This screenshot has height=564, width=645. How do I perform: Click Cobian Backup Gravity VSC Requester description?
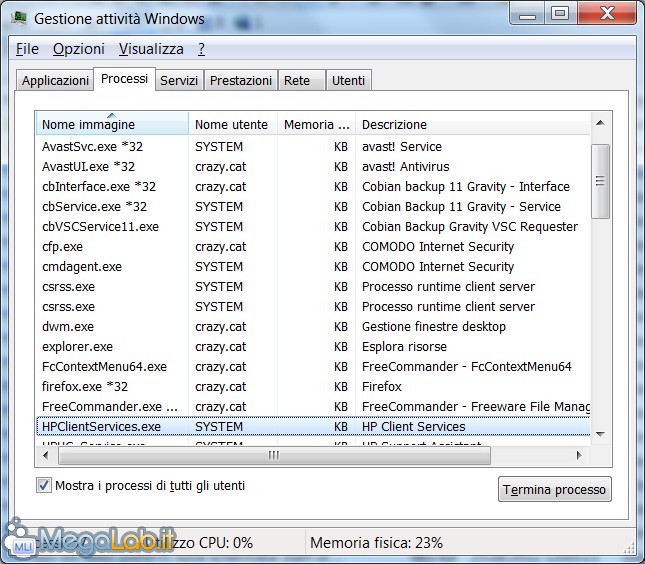470,227
